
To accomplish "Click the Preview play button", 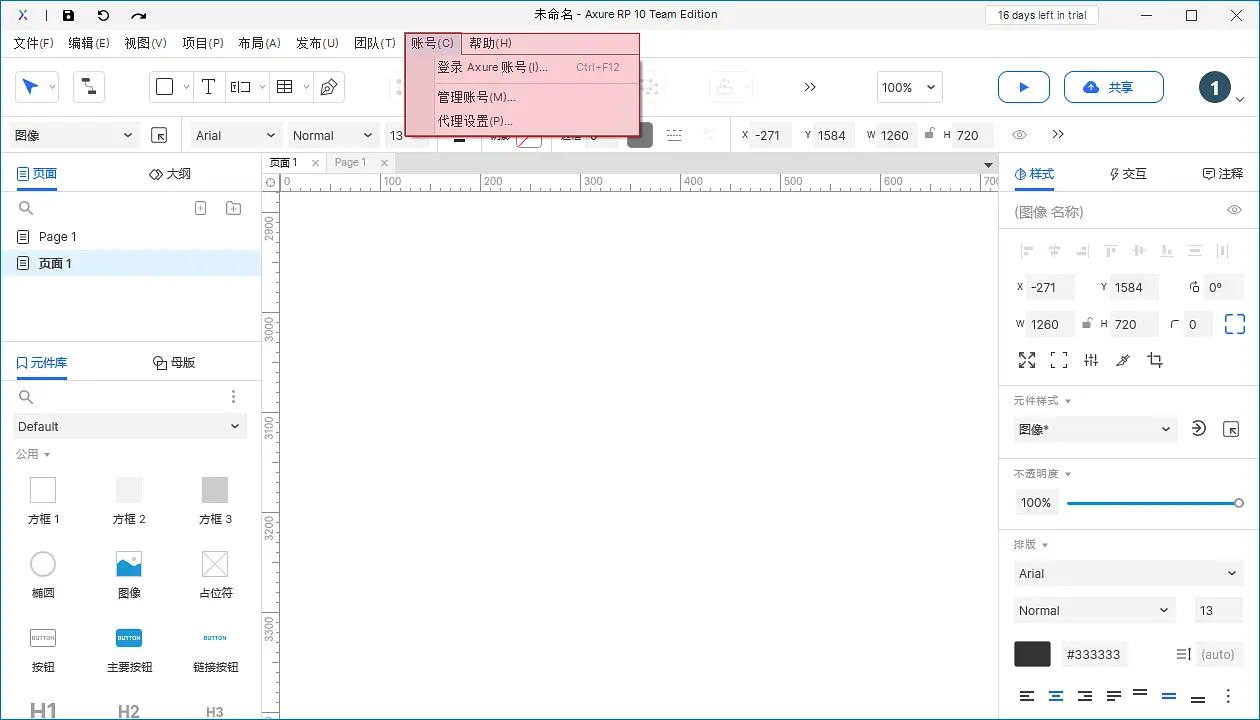I will 1023,87.
